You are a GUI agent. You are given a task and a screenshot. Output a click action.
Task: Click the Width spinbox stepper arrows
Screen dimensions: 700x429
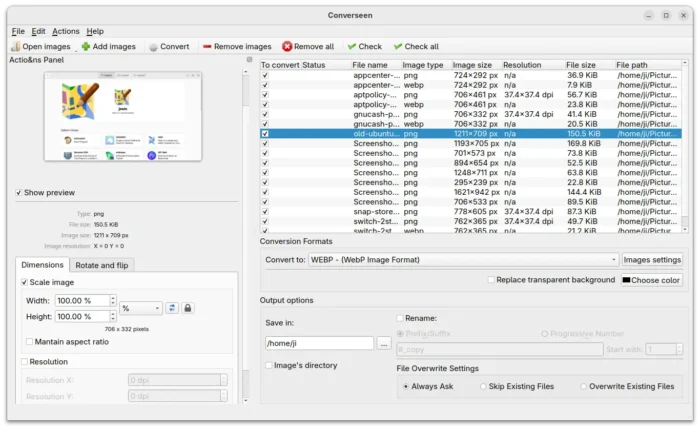pos(112,301)
